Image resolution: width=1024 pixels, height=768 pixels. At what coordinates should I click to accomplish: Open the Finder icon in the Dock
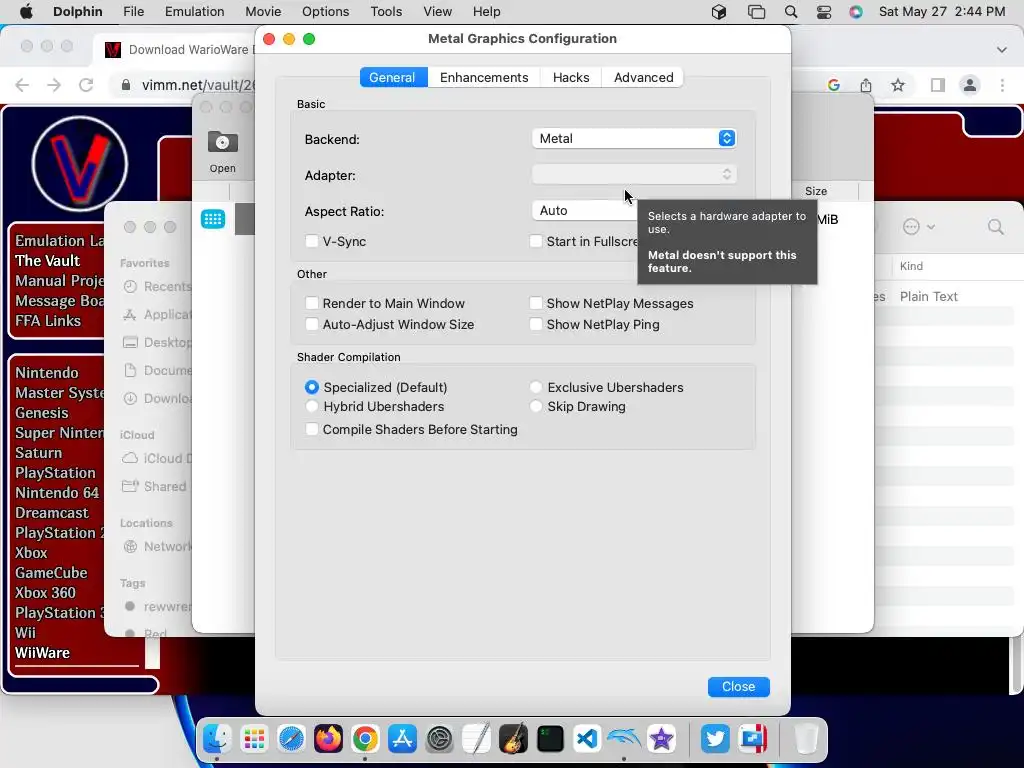tap(217, 739)
